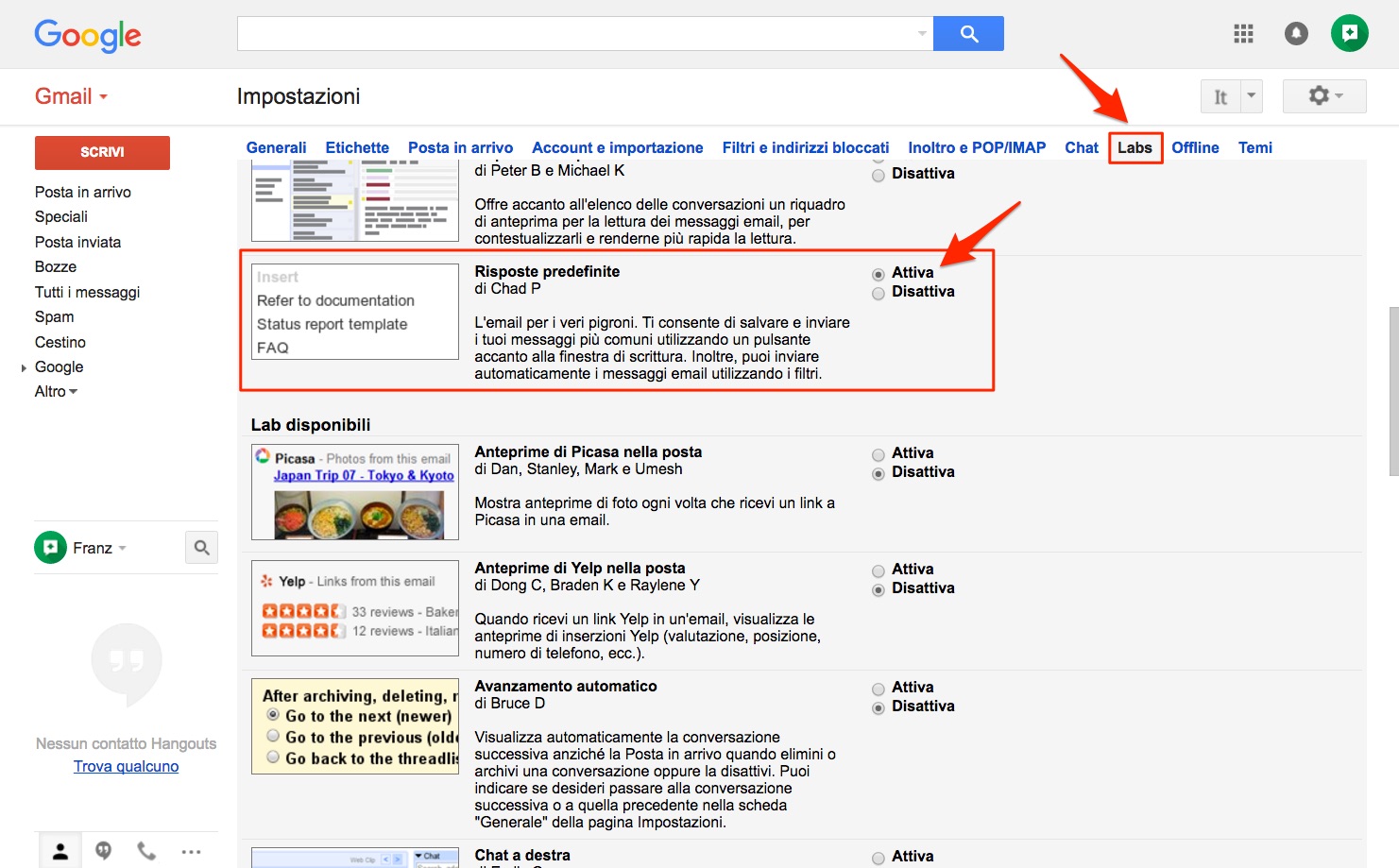Viewport: 1399px width, 868px height.
Task: Enable Attiva for Risposte predefinite
Action: click(879, 274)
